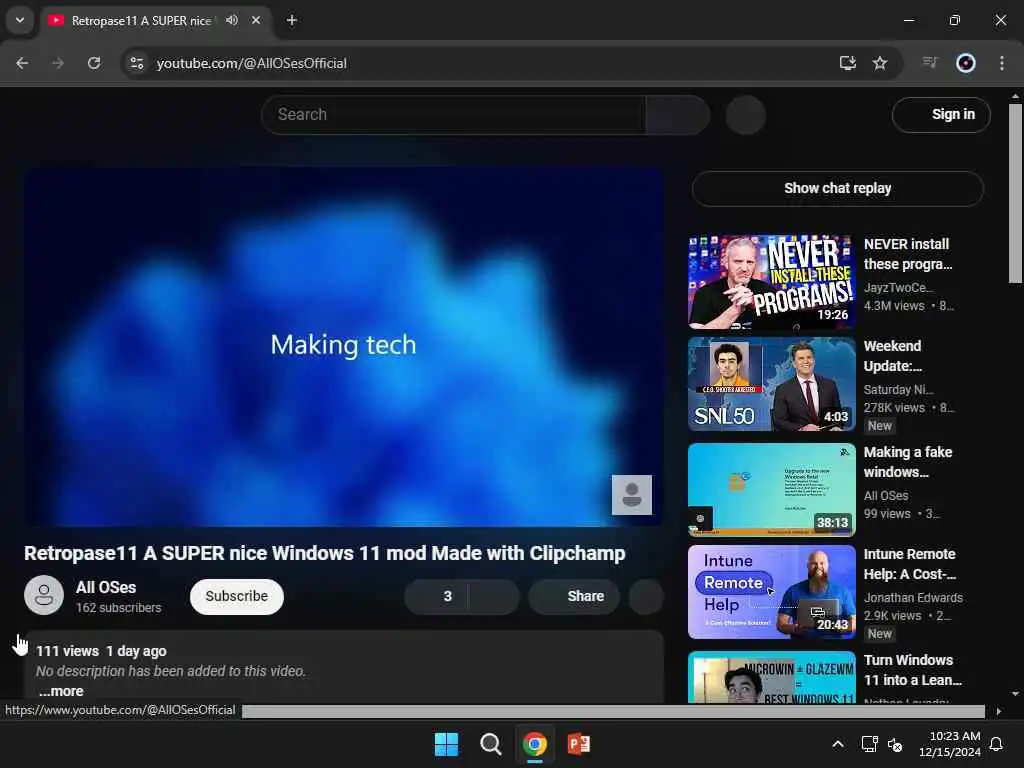This screenshot has height=768, width=1024.
Task: Click the NEVER install these progra... title
Action: (x=908, y=254)
